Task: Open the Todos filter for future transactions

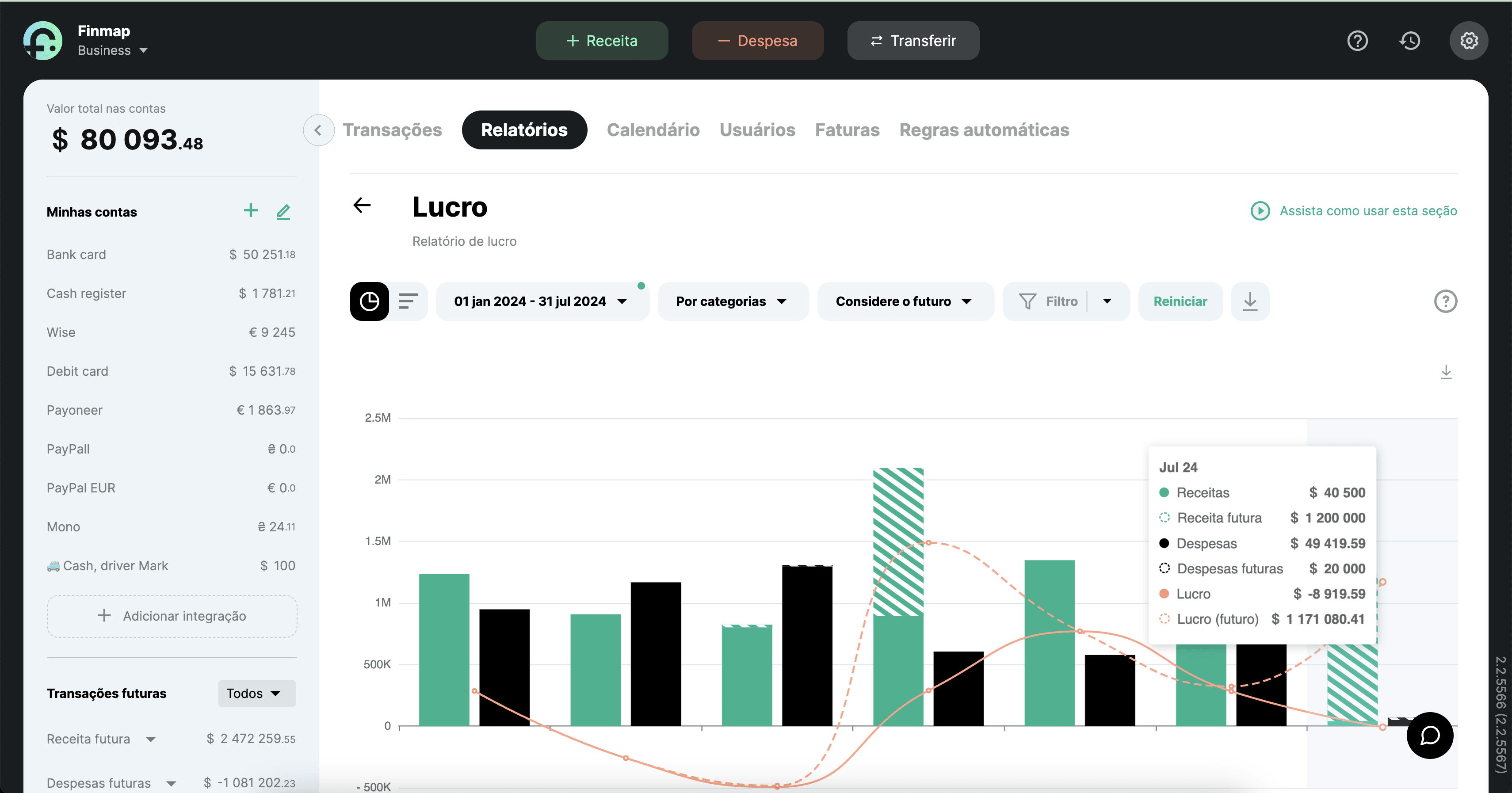Action: [x=256, y=693]
